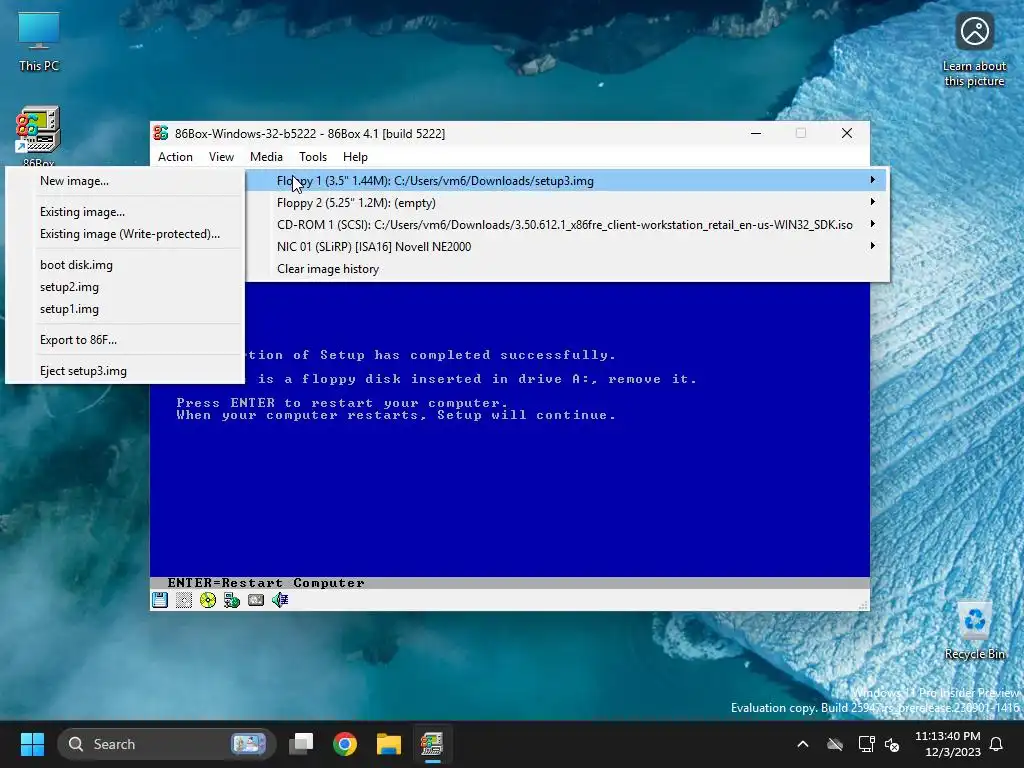The width and height of the screenshot is (1024, 768).
Task: Click the sound speaker status bar icon
Action: coord(280,600)
